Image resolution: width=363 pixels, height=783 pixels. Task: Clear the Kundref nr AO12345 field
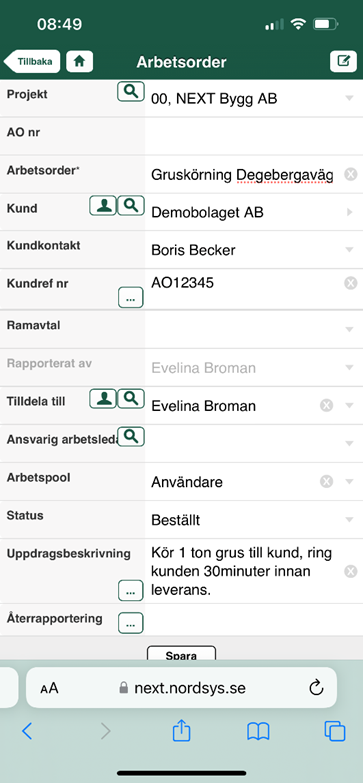point(351,283)
